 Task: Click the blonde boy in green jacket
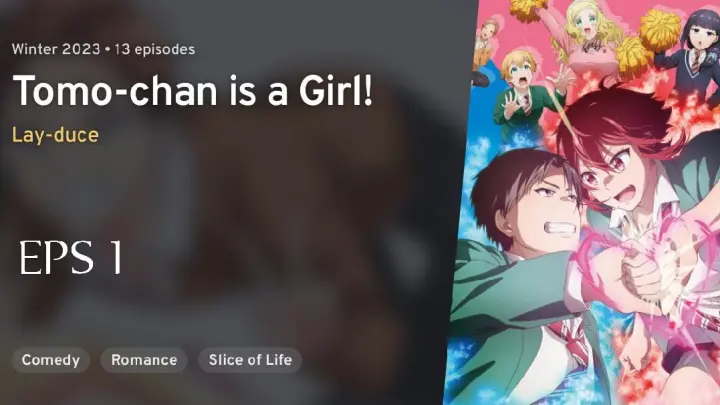click(x=519, y=92)
